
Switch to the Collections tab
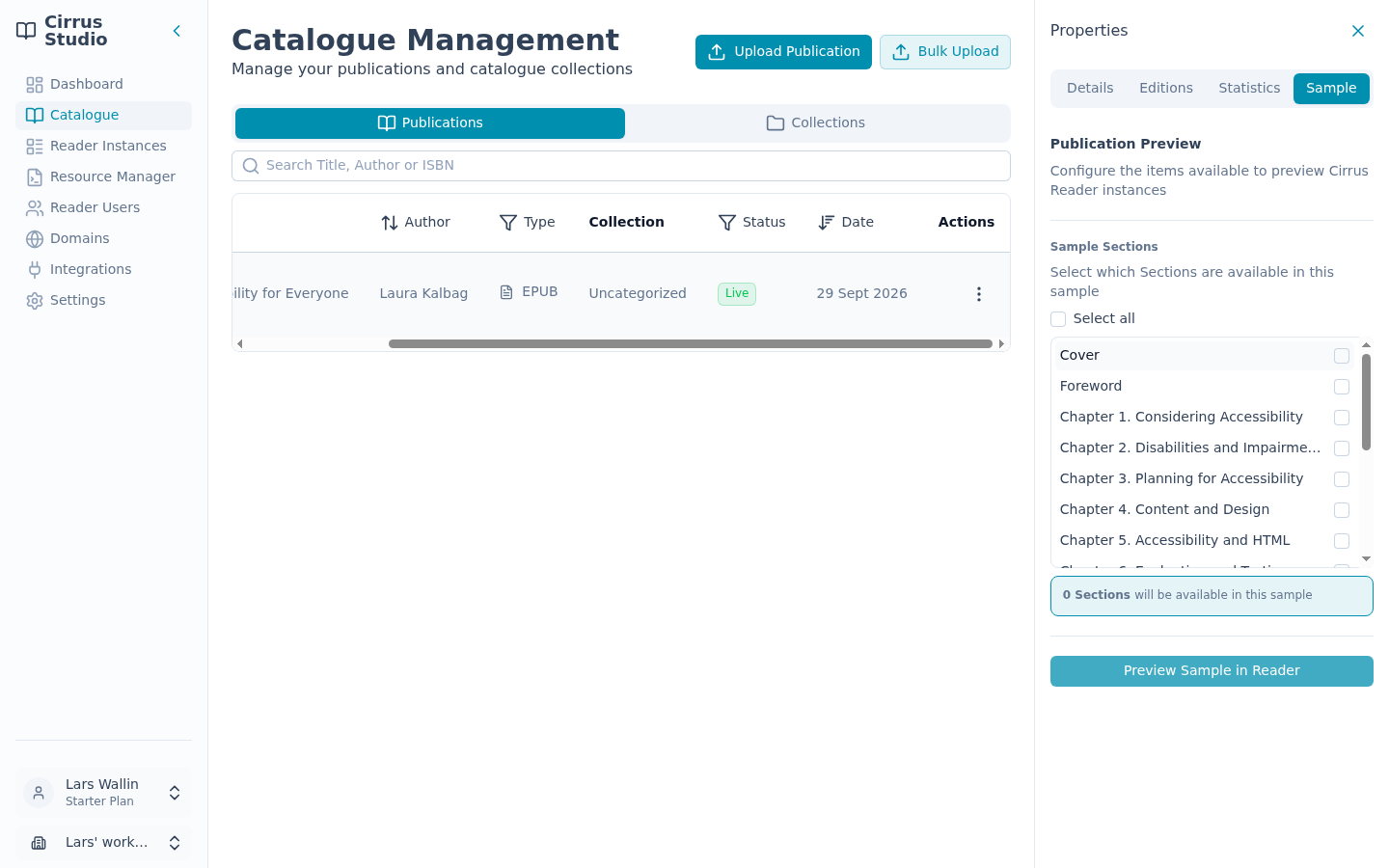(816, 123)
